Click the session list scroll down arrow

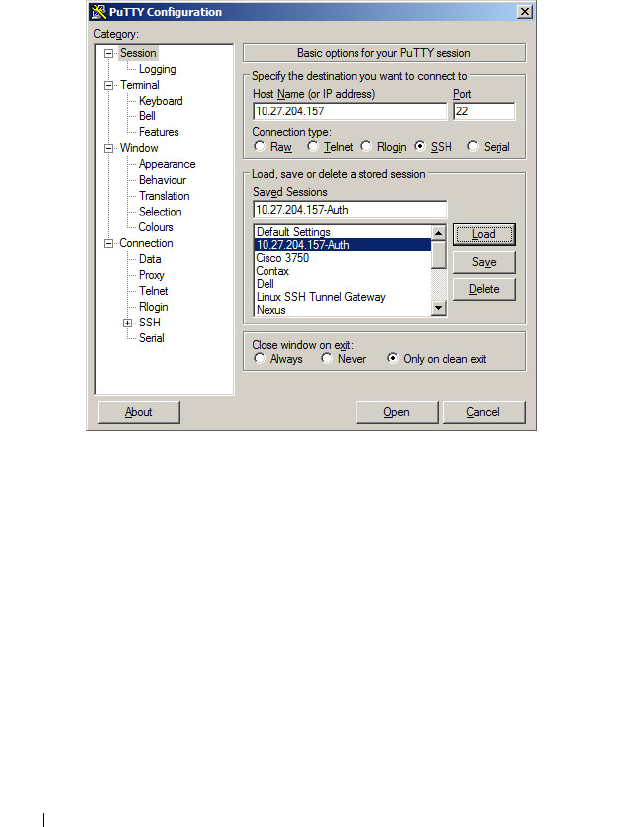tap(438, 307)
